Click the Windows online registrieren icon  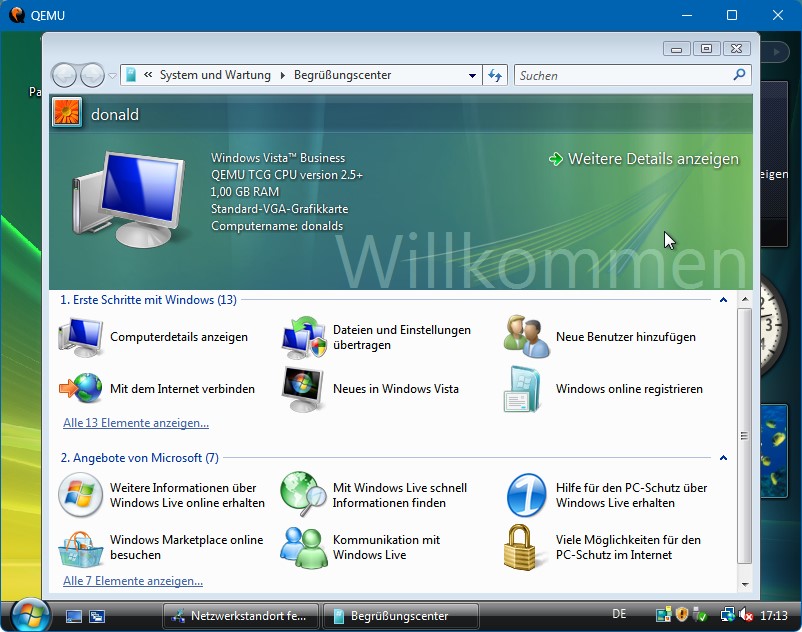tap(524, 389)
